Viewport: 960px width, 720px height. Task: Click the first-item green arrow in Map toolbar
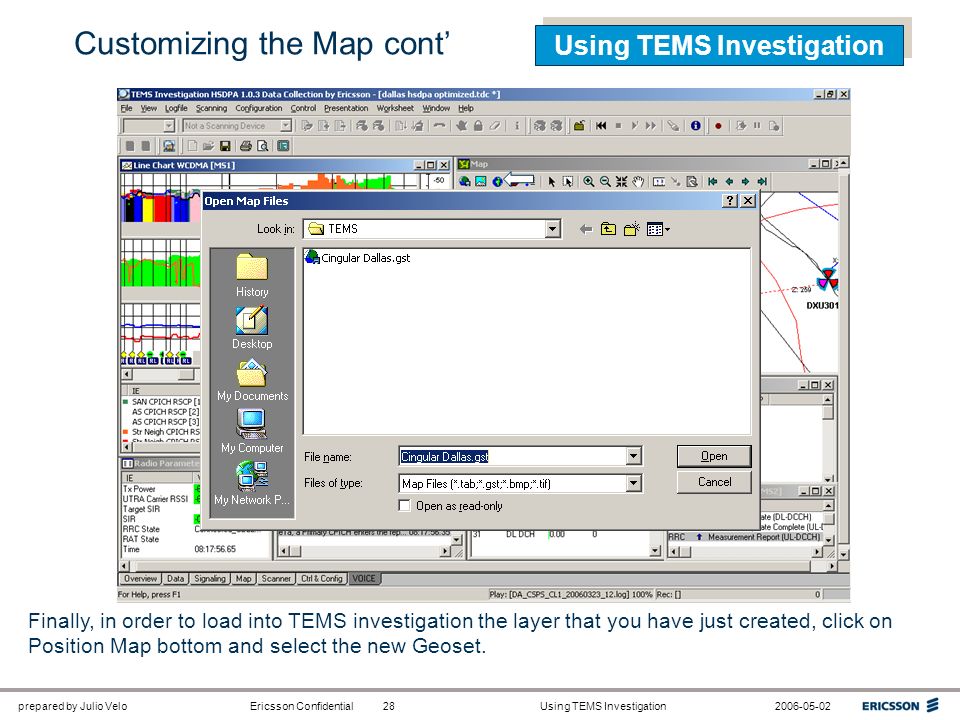[x=713, y=181]
